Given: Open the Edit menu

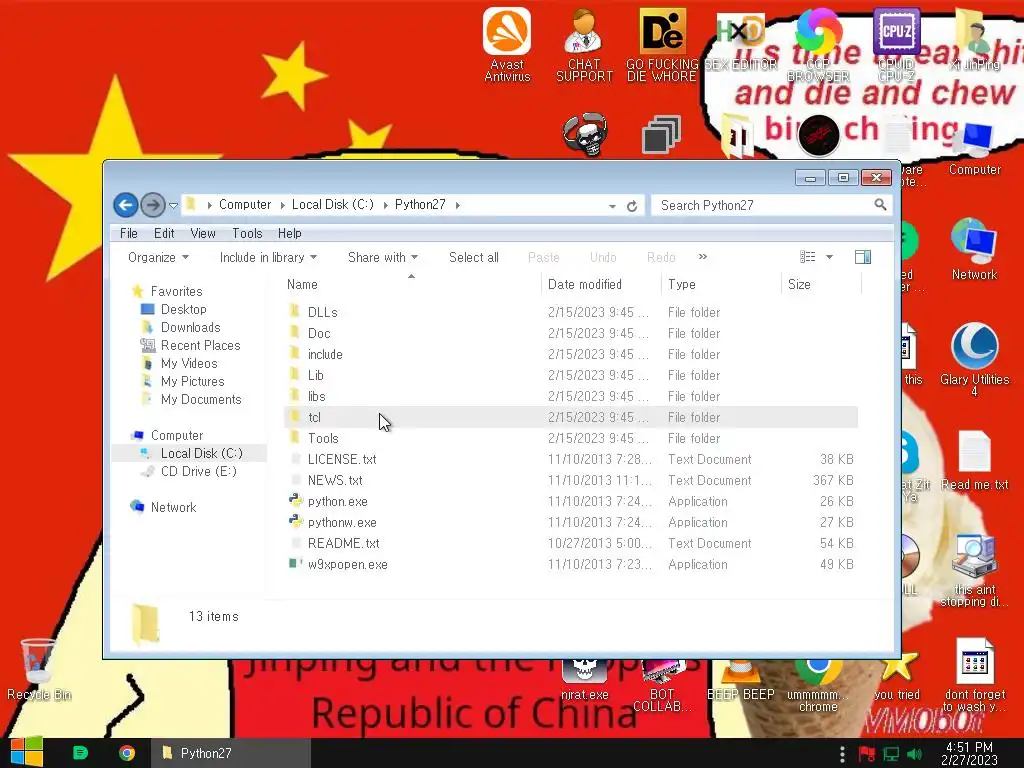Looking at the screenshot, I should point(164,233).
